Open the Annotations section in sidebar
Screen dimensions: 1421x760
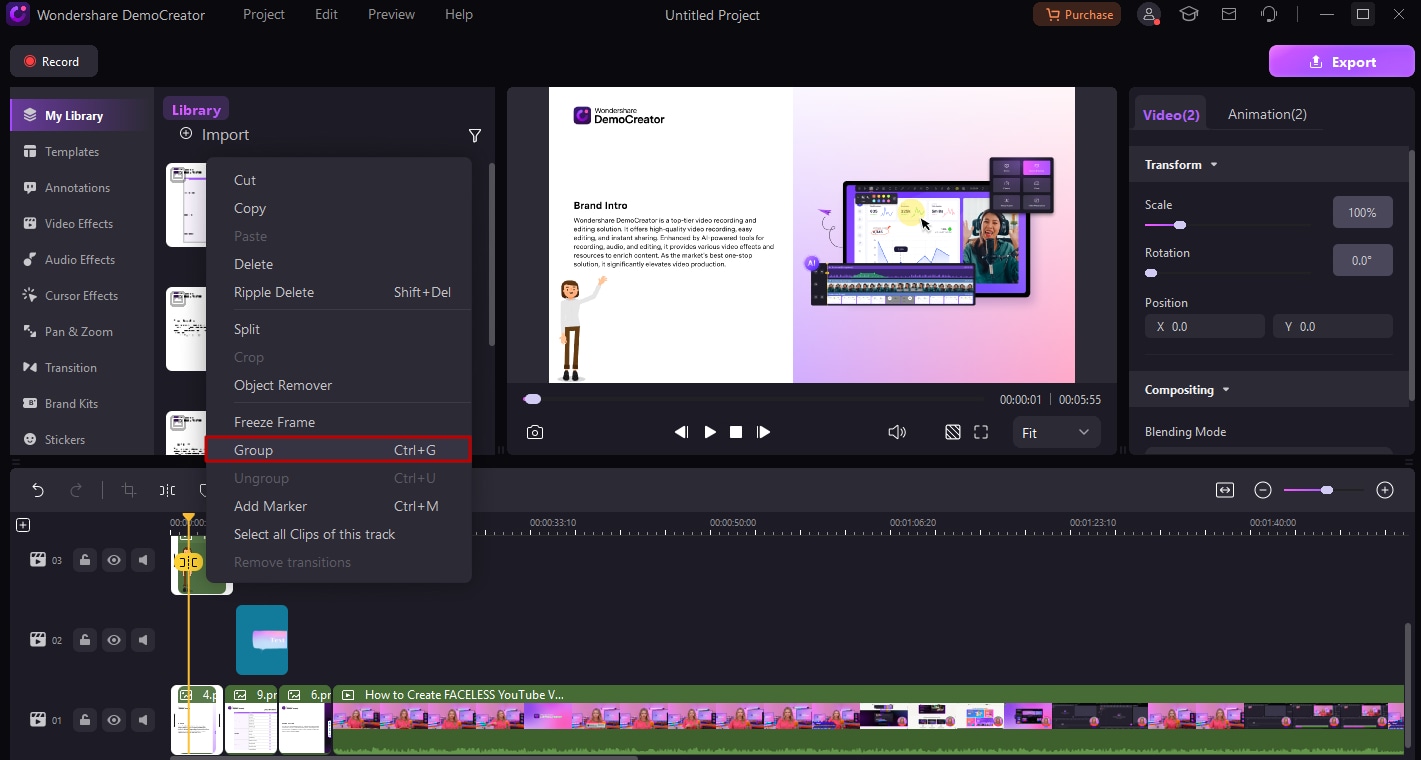coord(82,188)
